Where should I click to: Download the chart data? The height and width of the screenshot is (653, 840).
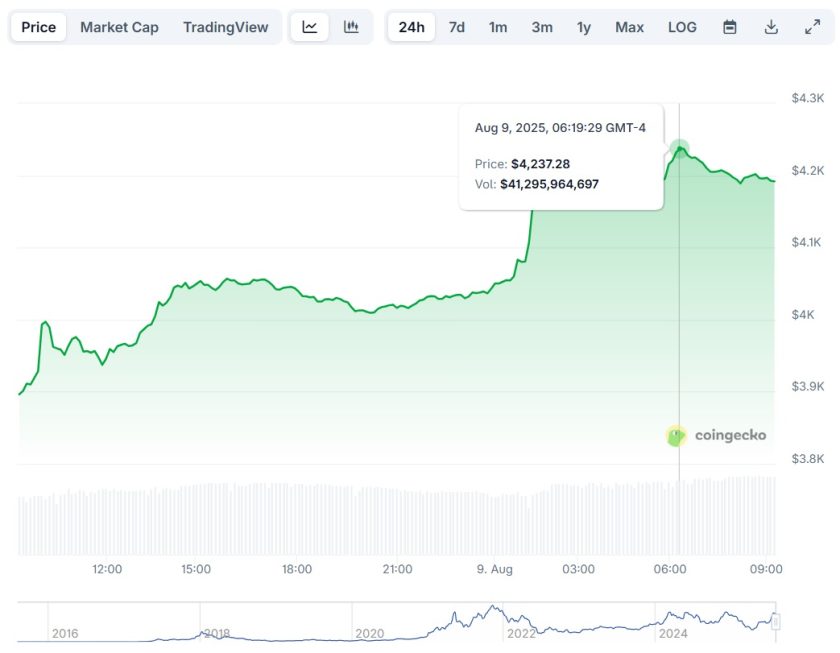pos(771,27)
